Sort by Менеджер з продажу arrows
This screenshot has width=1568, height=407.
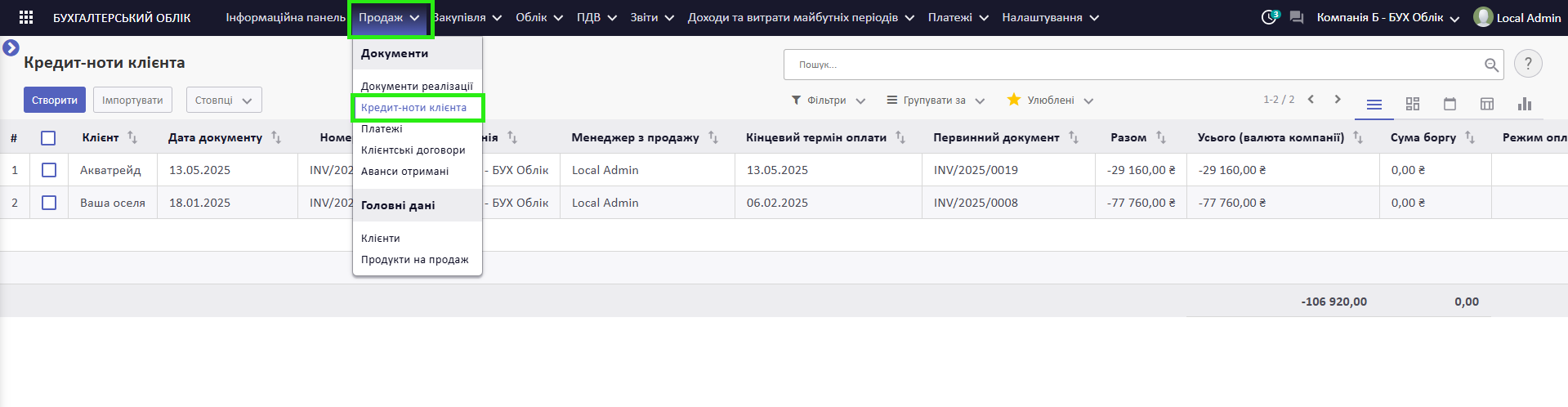[x=713, y=137]
